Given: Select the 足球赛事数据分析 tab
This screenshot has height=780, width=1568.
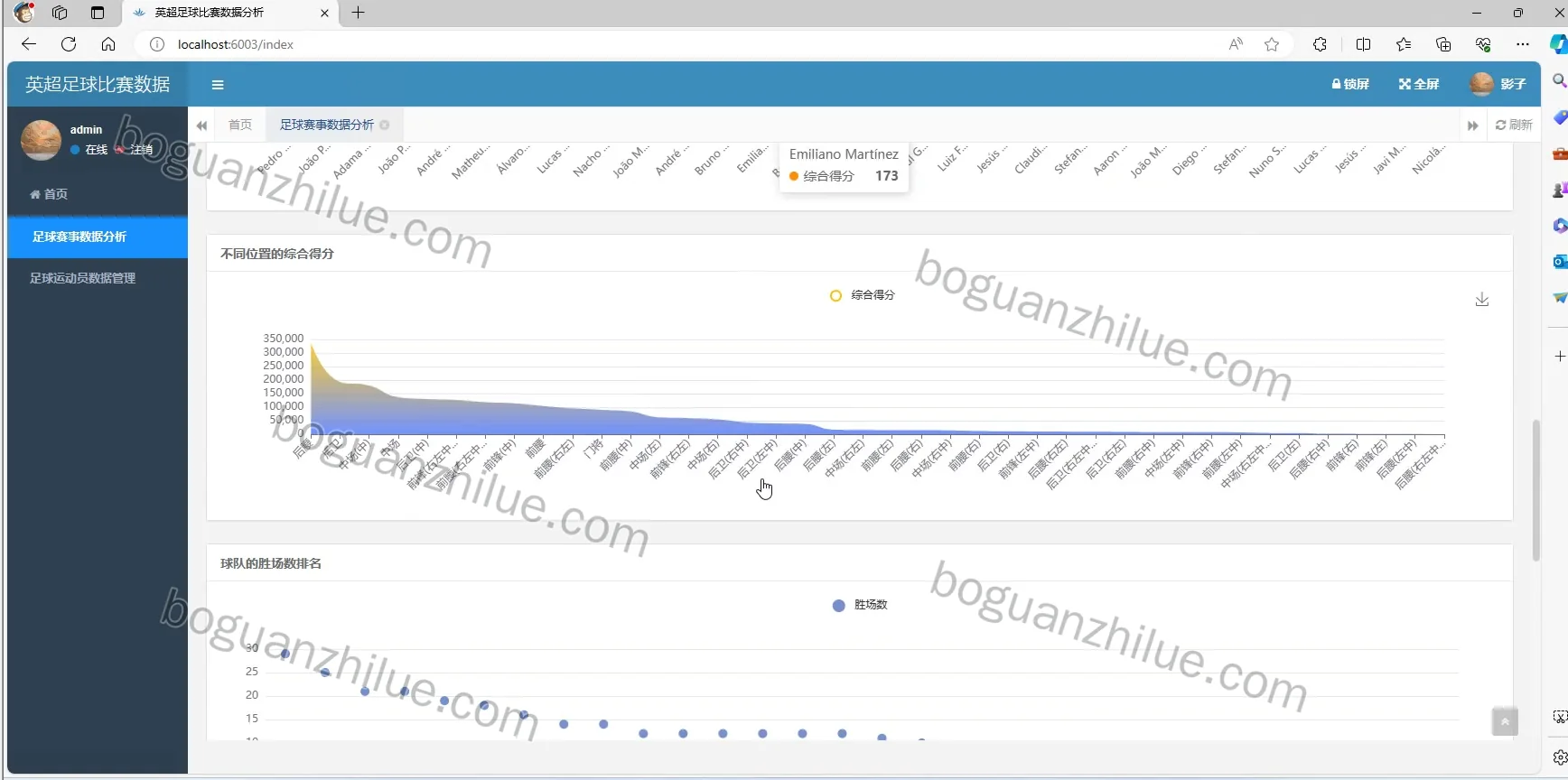Looking at the screenshot, I should click(326, 125).
